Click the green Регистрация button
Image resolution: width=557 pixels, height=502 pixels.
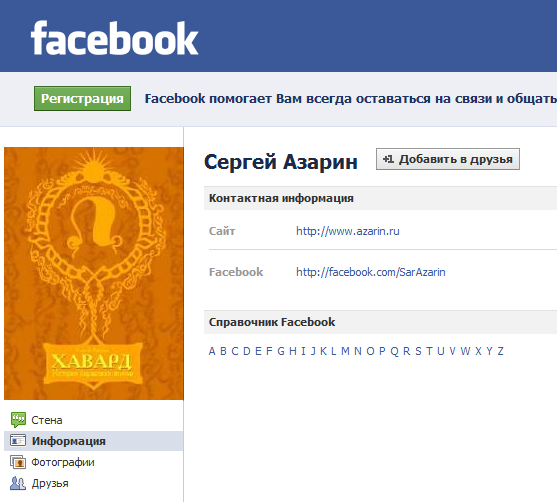click(82, 98)
